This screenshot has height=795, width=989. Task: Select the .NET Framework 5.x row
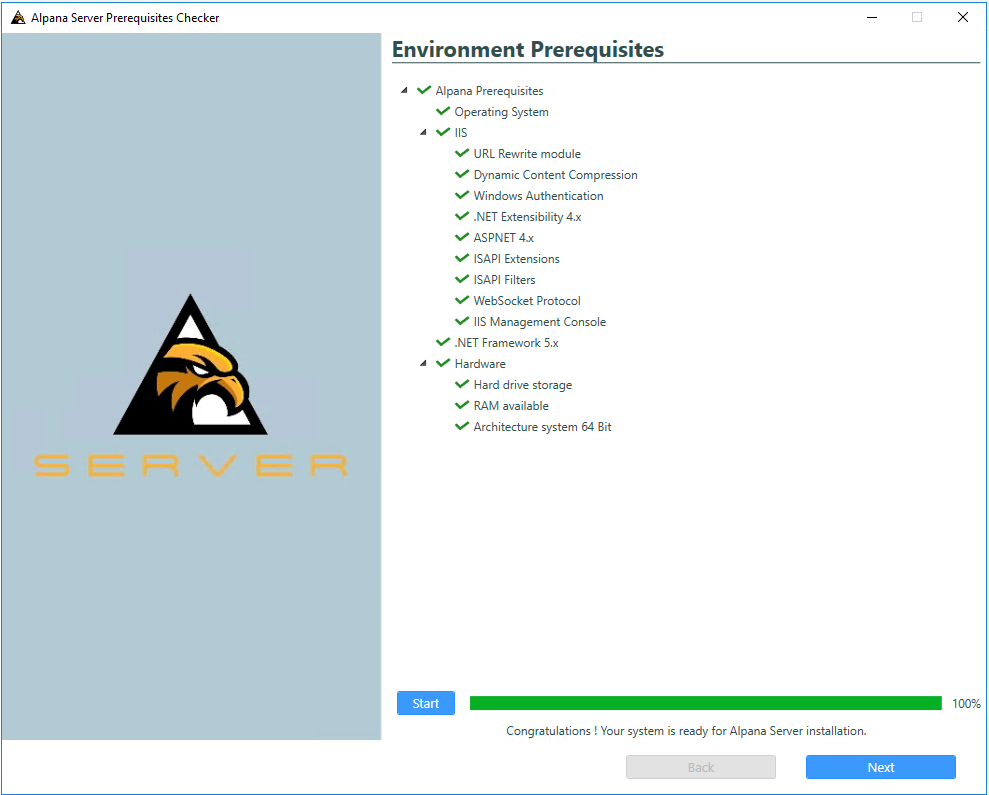[497, 343]
